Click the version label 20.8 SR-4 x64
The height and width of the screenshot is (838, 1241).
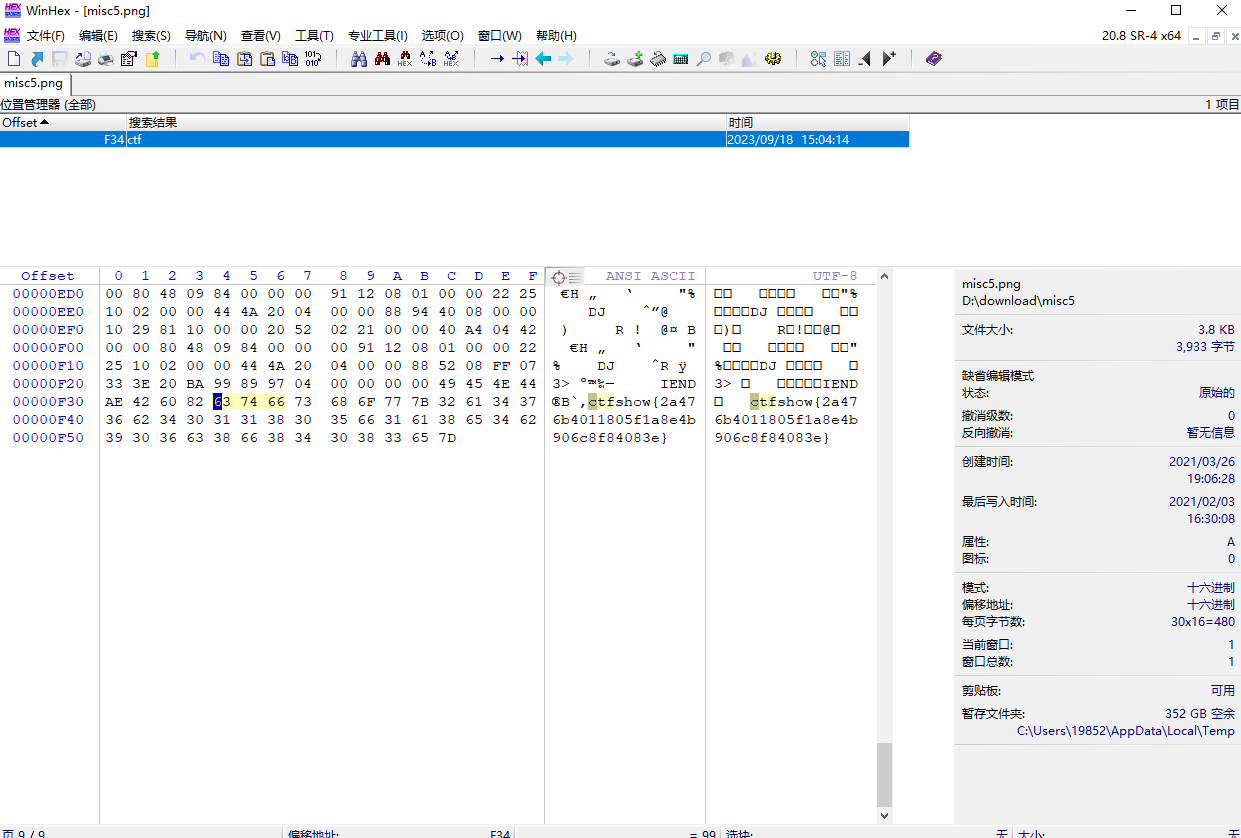click(x=1141, y=36)
